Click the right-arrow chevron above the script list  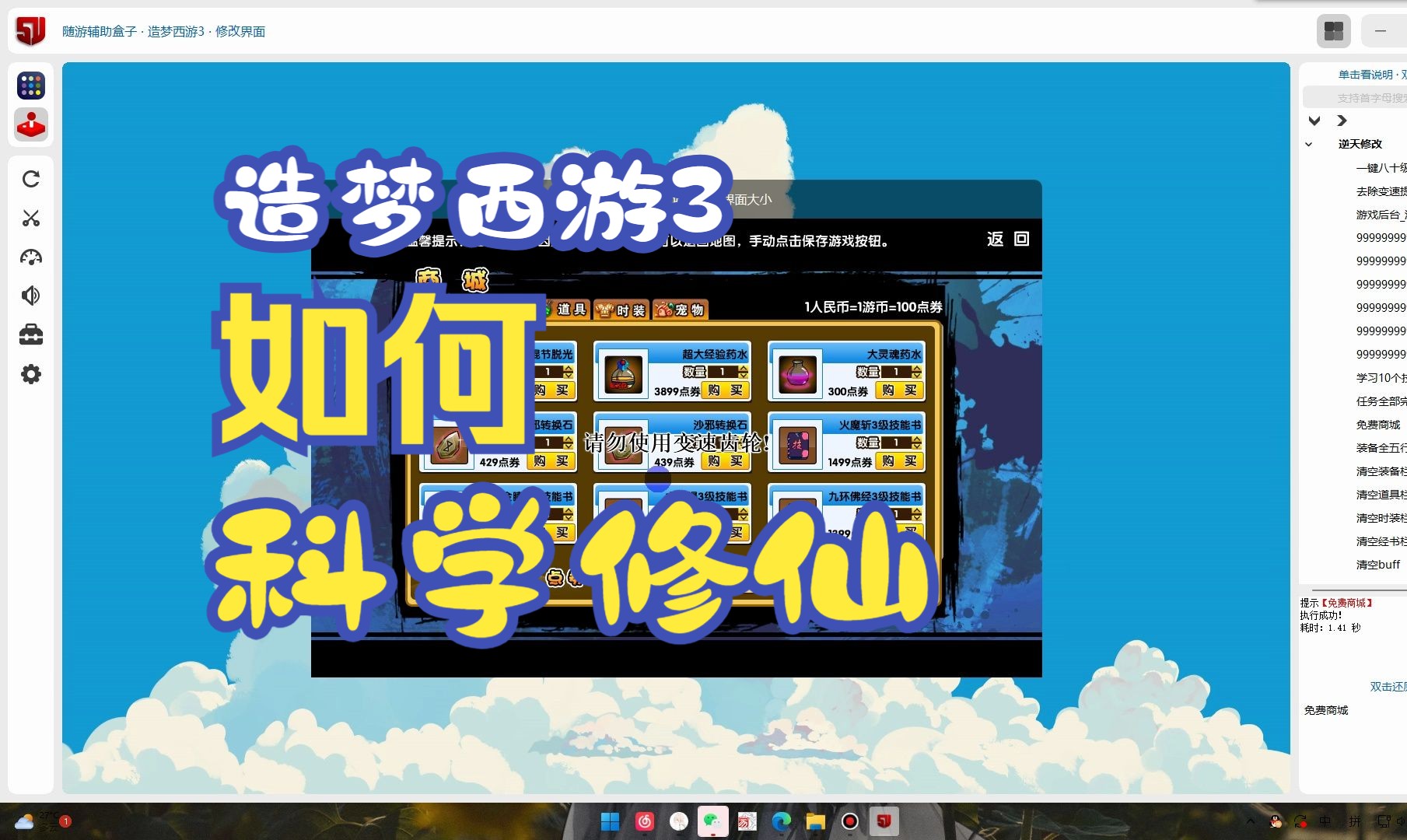[x=1341, y=121]
